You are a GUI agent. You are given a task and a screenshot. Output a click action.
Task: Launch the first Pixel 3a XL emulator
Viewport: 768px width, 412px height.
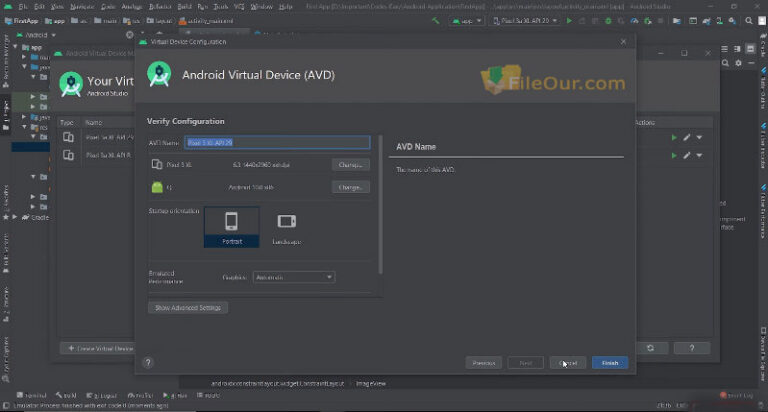tap(674, 138)
